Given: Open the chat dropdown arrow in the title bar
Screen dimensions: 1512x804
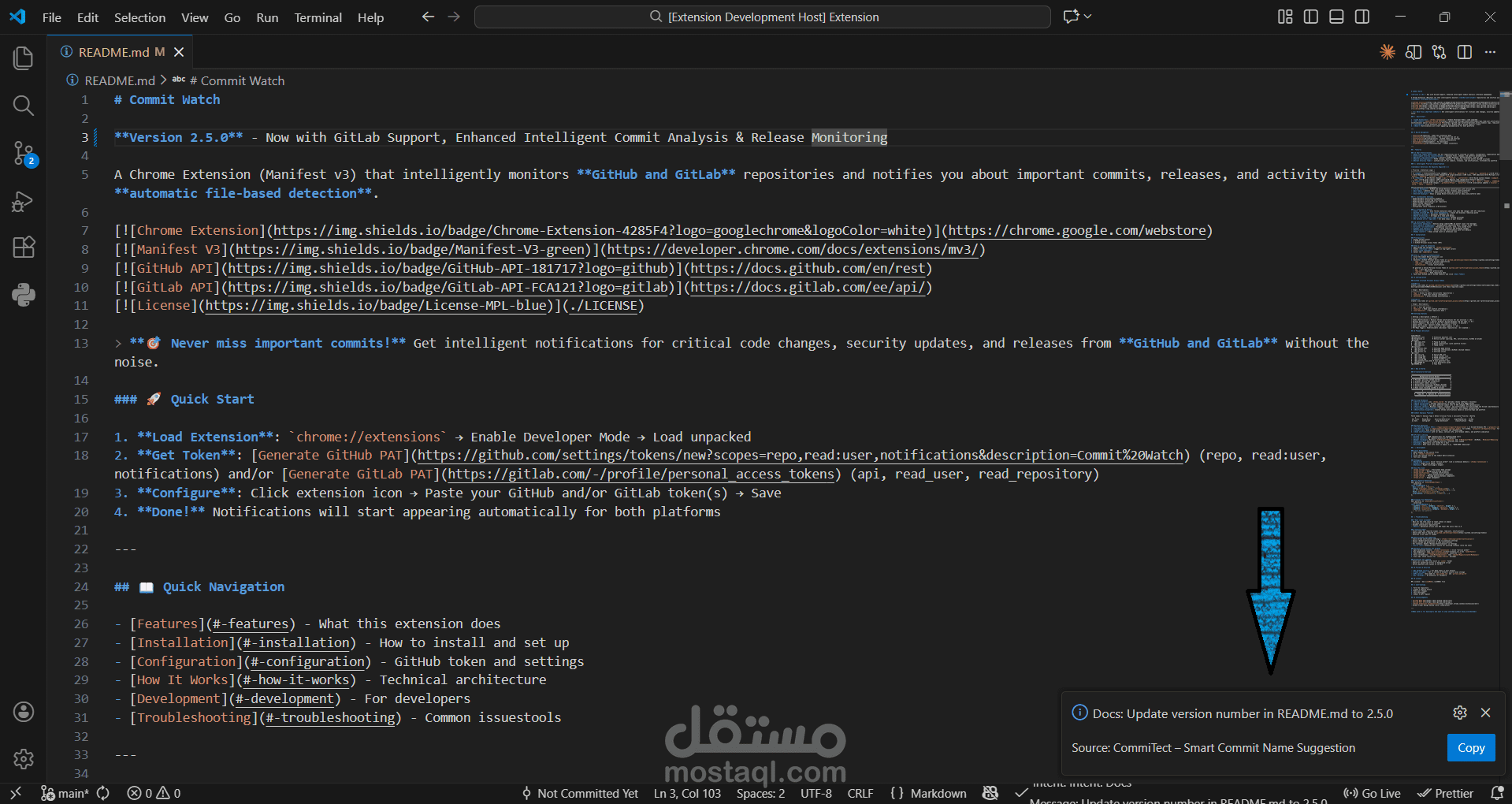Looking at the screenshot, I should (x=1088, y=17).
